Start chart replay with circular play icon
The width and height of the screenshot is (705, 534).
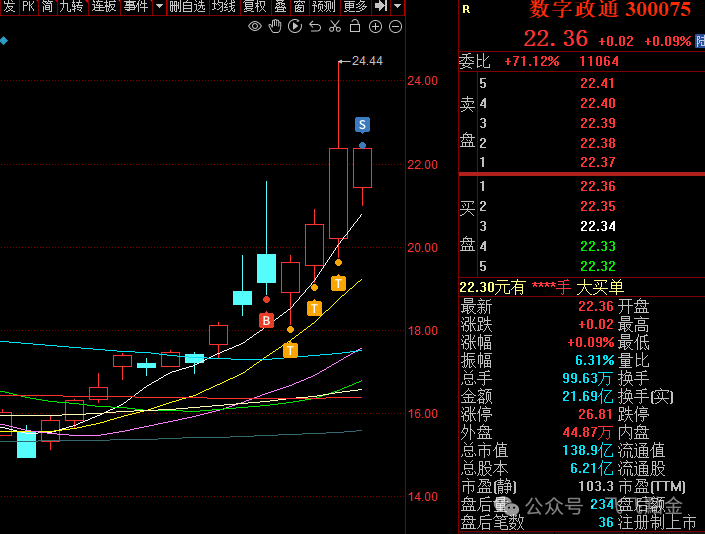(295, 27)
